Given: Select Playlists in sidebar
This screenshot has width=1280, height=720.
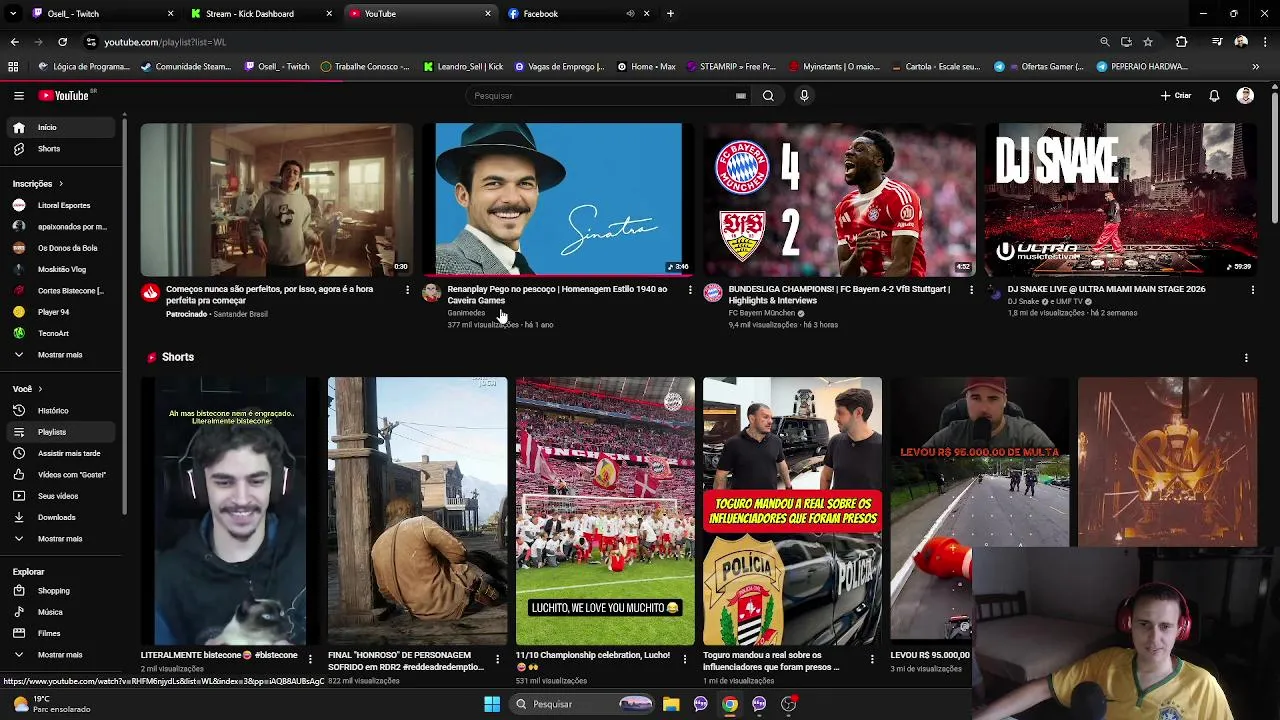Looking at the screenshot, I should (x=63, y=432).
